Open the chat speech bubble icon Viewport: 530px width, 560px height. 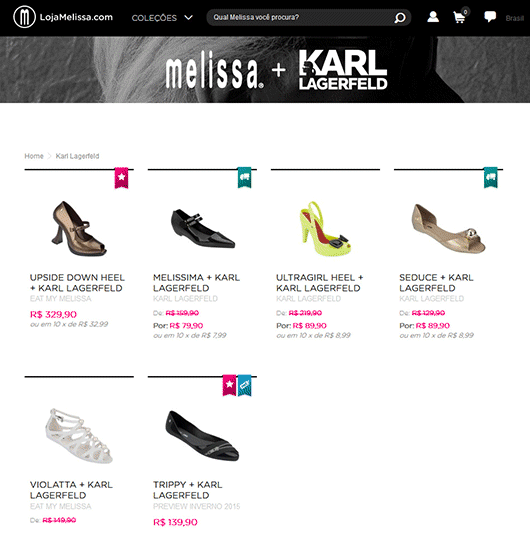click(490, 16)
